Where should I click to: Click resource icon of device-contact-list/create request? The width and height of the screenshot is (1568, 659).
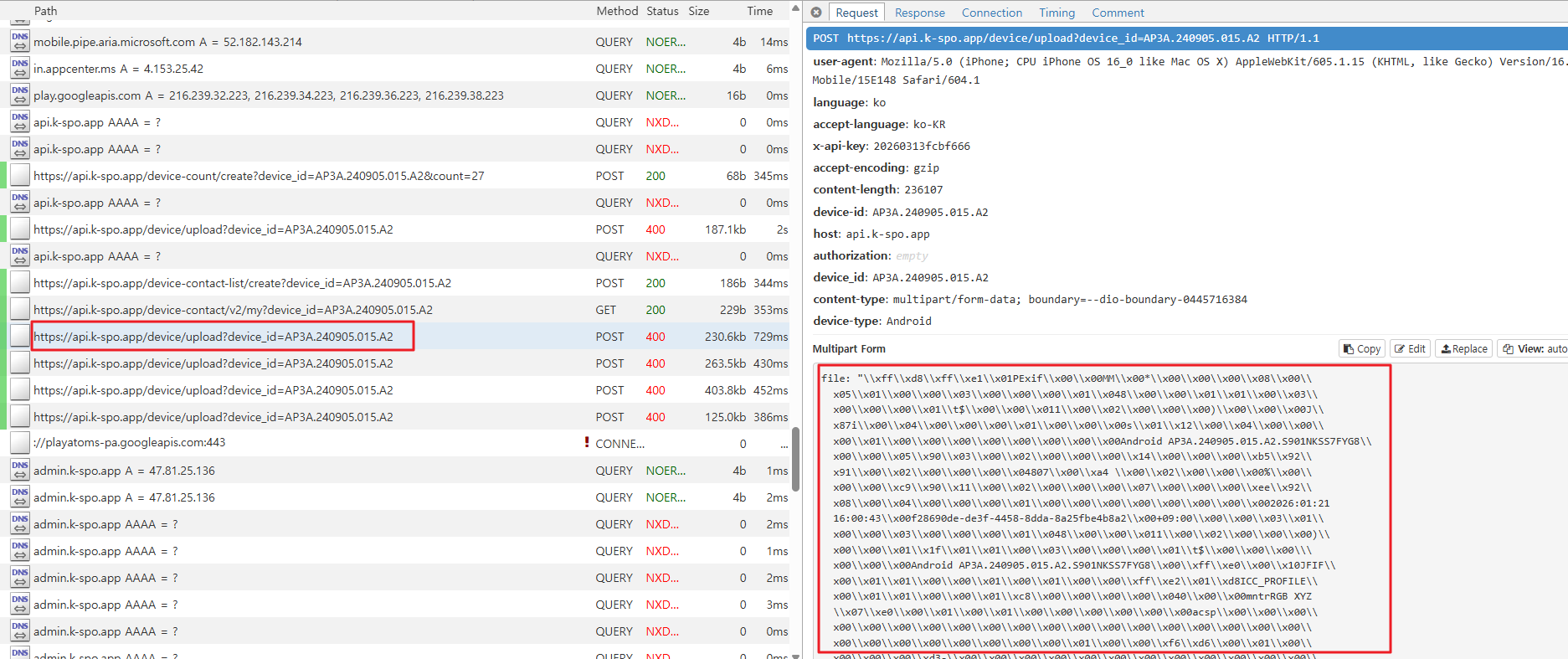tap(20, 283)
